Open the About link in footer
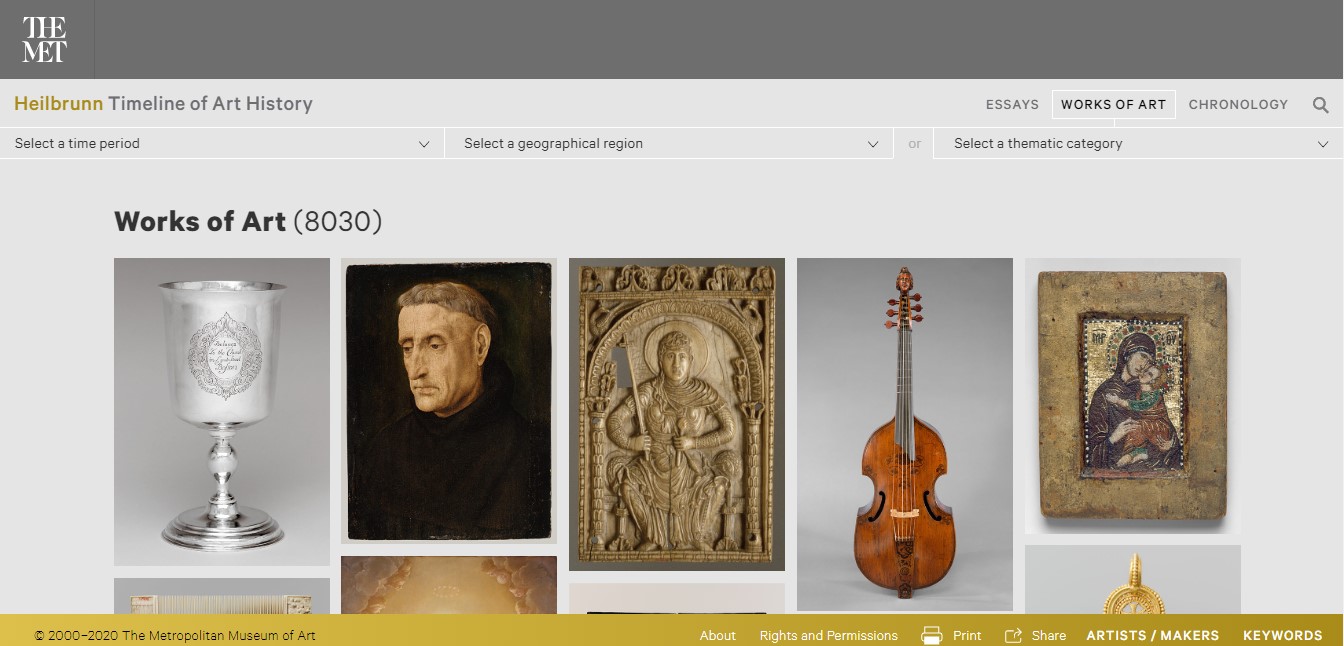The width and height of the screenshot is (1344, 646). coord(717,635)
